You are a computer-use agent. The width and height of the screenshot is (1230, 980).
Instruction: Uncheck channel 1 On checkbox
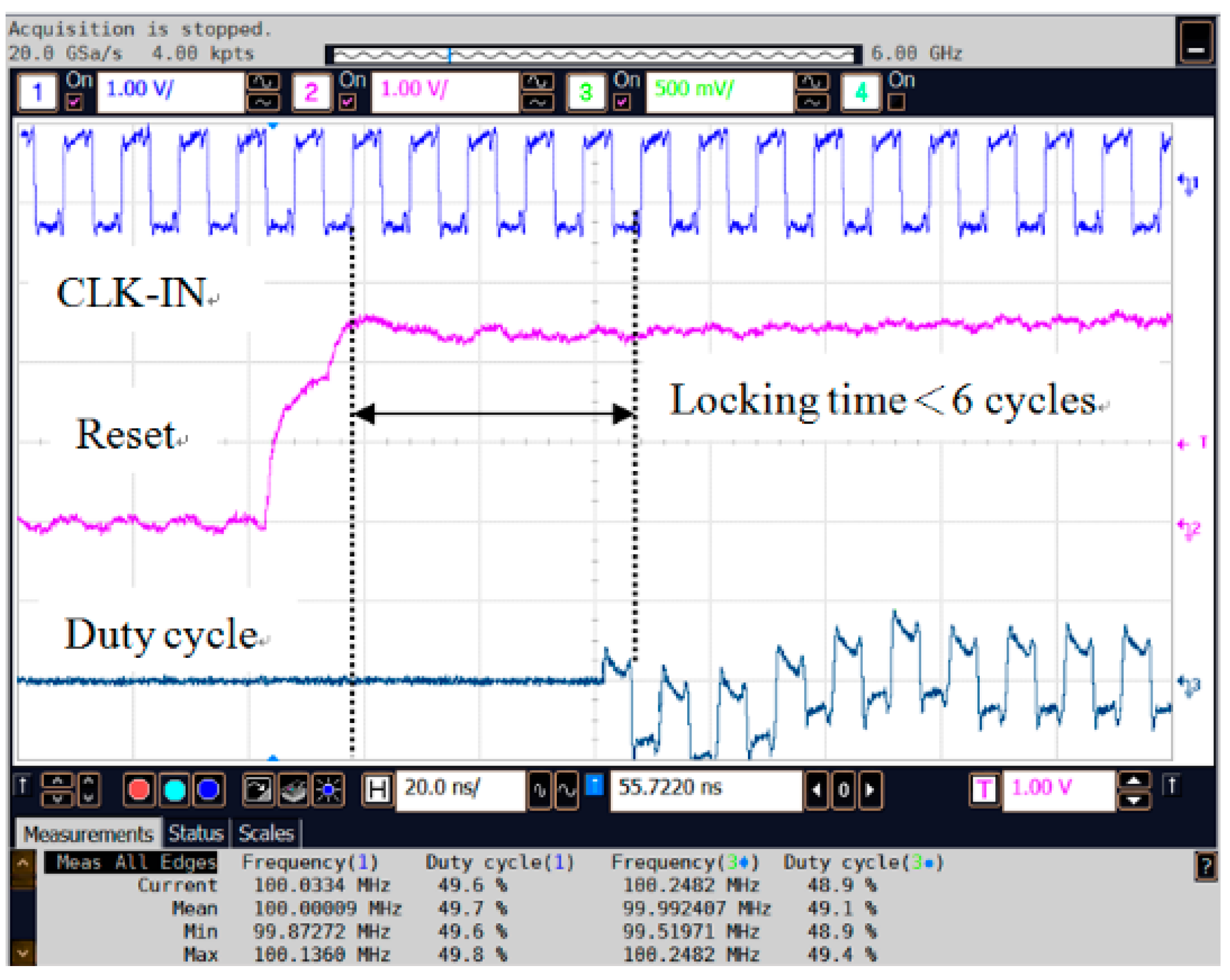(x=74, y=102)
